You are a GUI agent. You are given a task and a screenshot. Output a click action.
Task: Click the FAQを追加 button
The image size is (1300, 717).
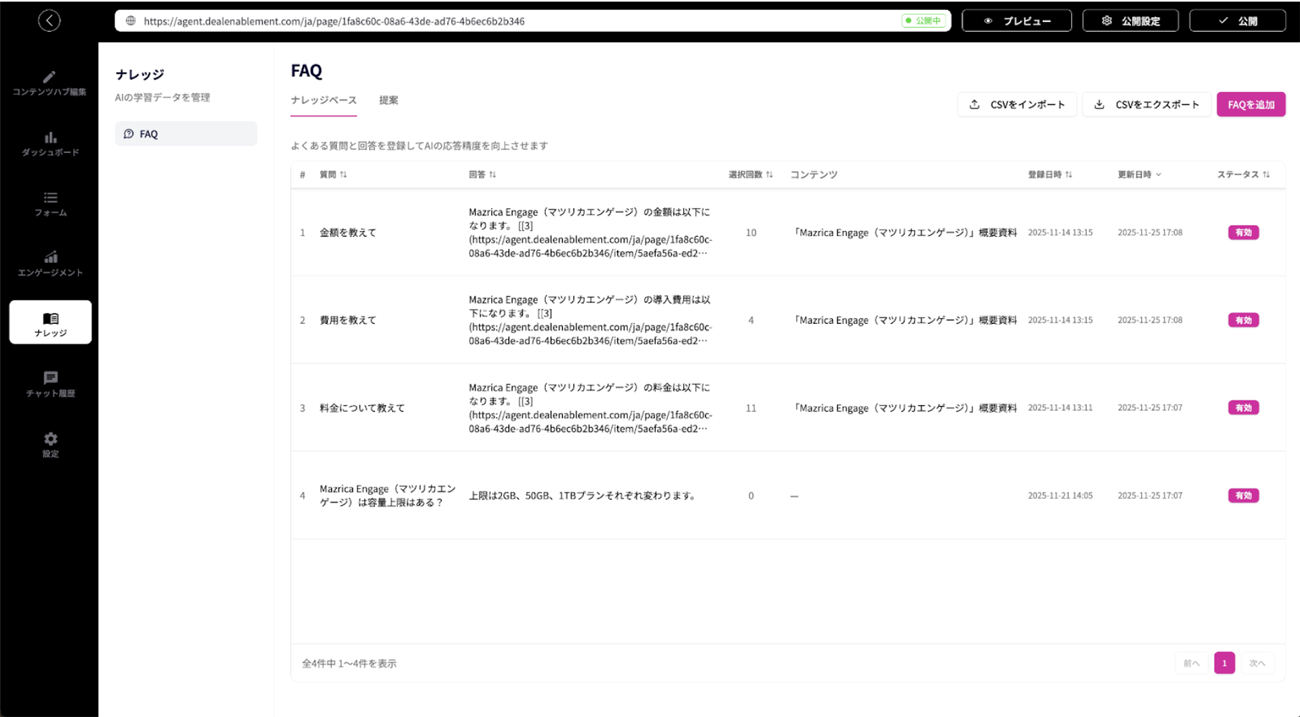1250,105
